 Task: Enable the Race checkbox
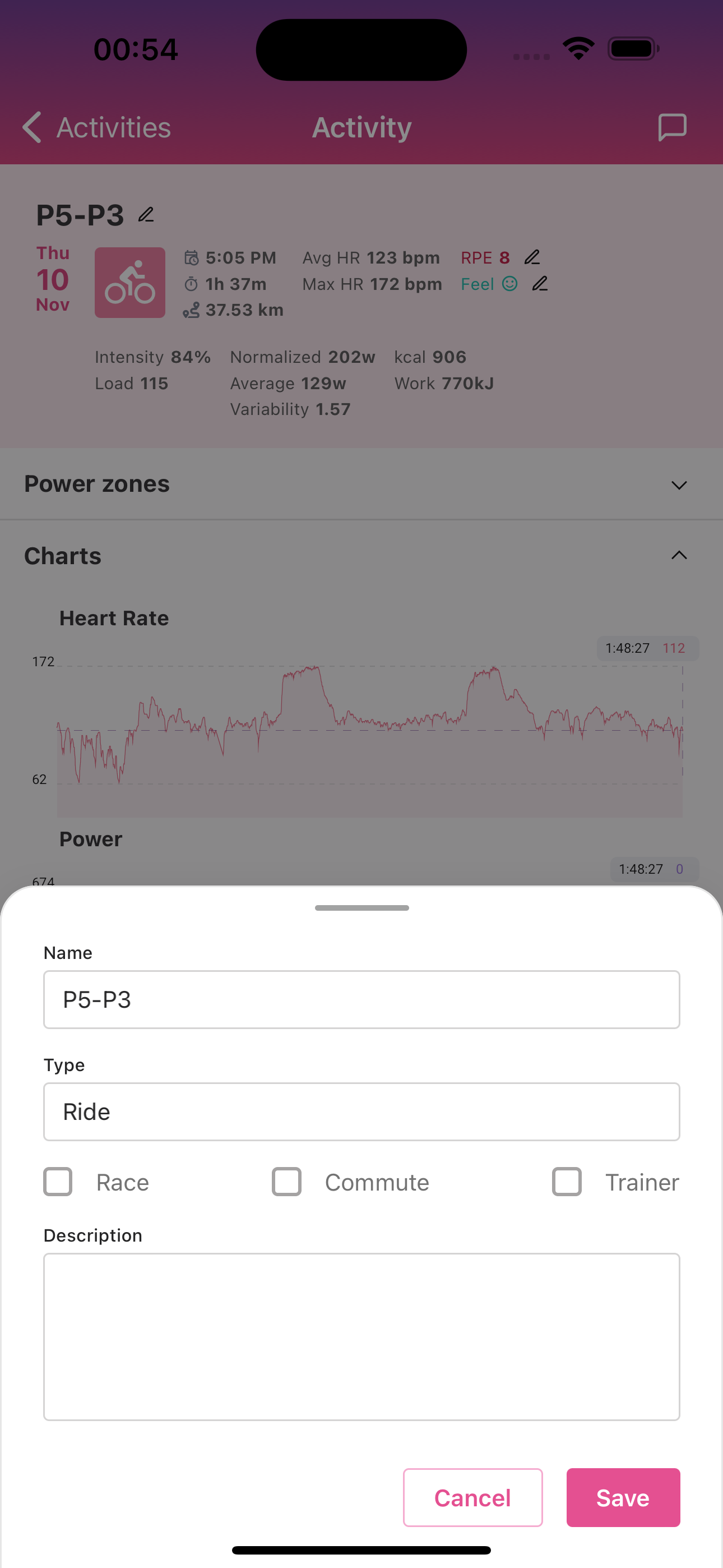click(58, 1182)
